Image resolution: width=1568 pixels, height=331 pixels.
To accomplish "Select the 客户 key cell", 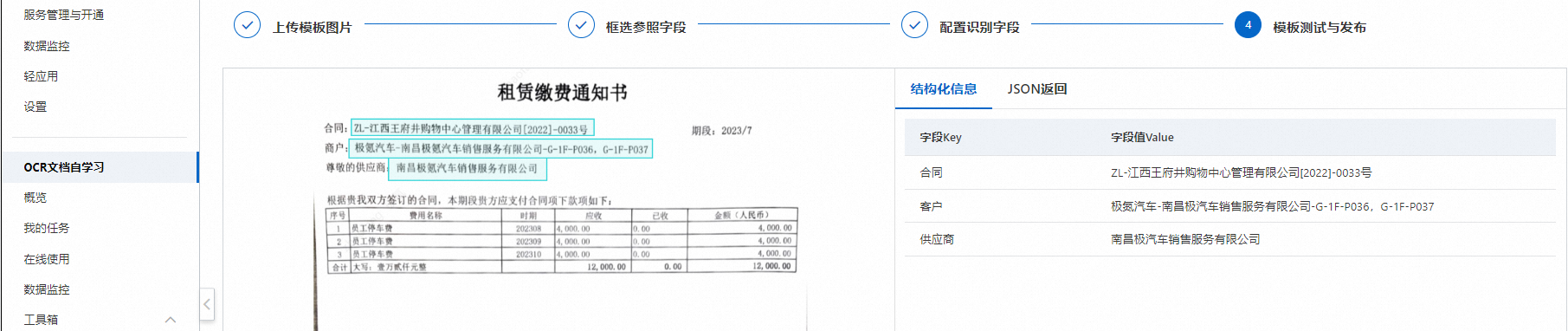I will pos(931,206).
